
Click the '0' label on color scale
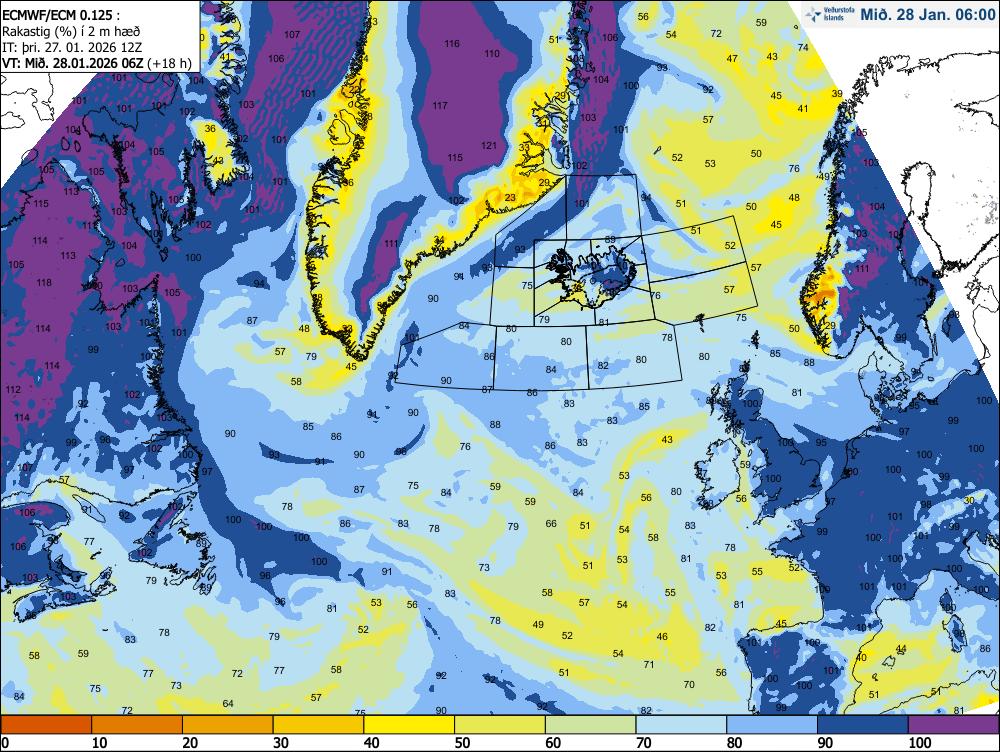5,742
